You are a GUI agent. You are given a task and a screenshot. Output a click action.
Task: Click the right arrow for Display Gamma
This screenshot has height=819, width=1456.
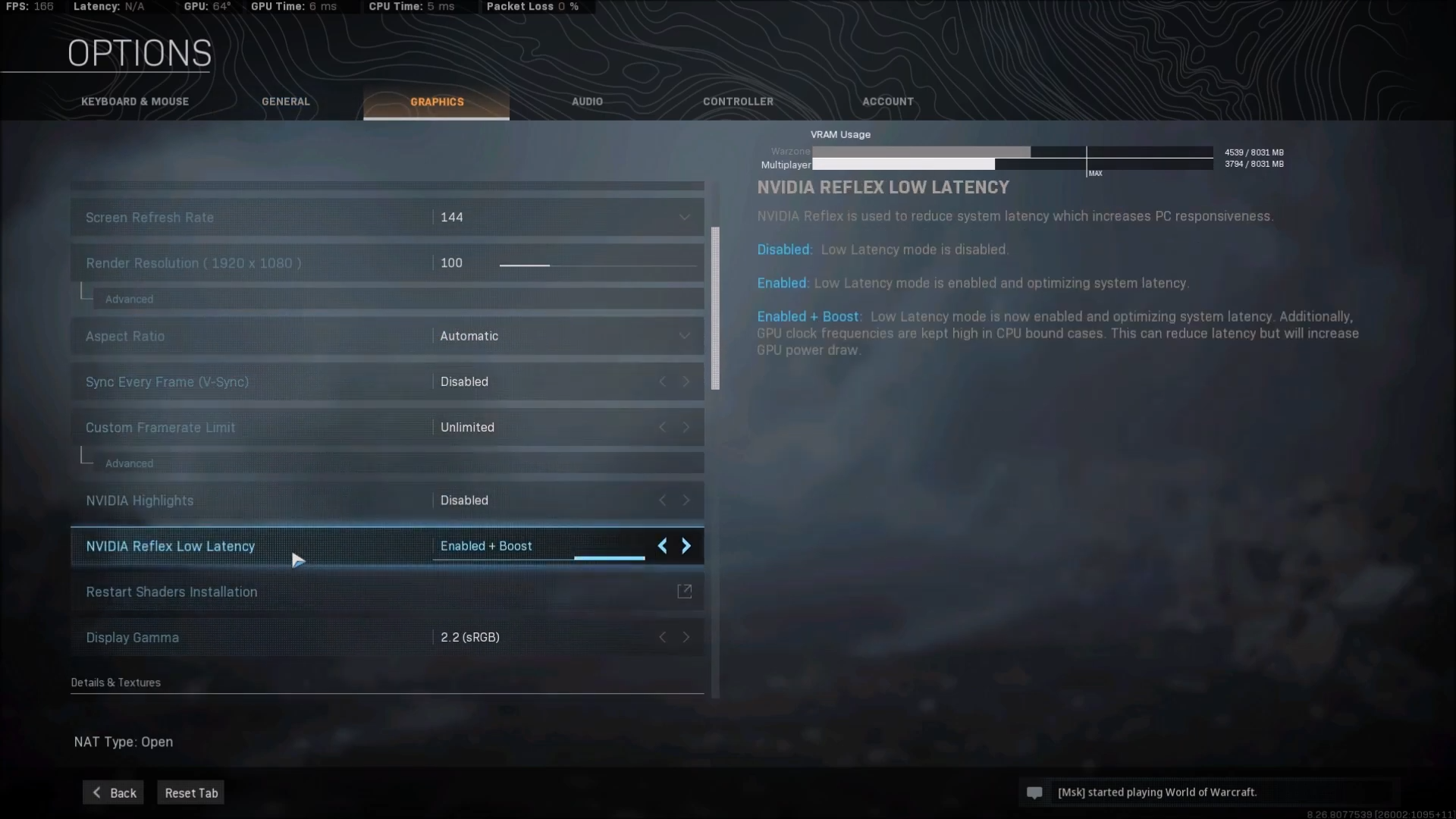(686, 637)
